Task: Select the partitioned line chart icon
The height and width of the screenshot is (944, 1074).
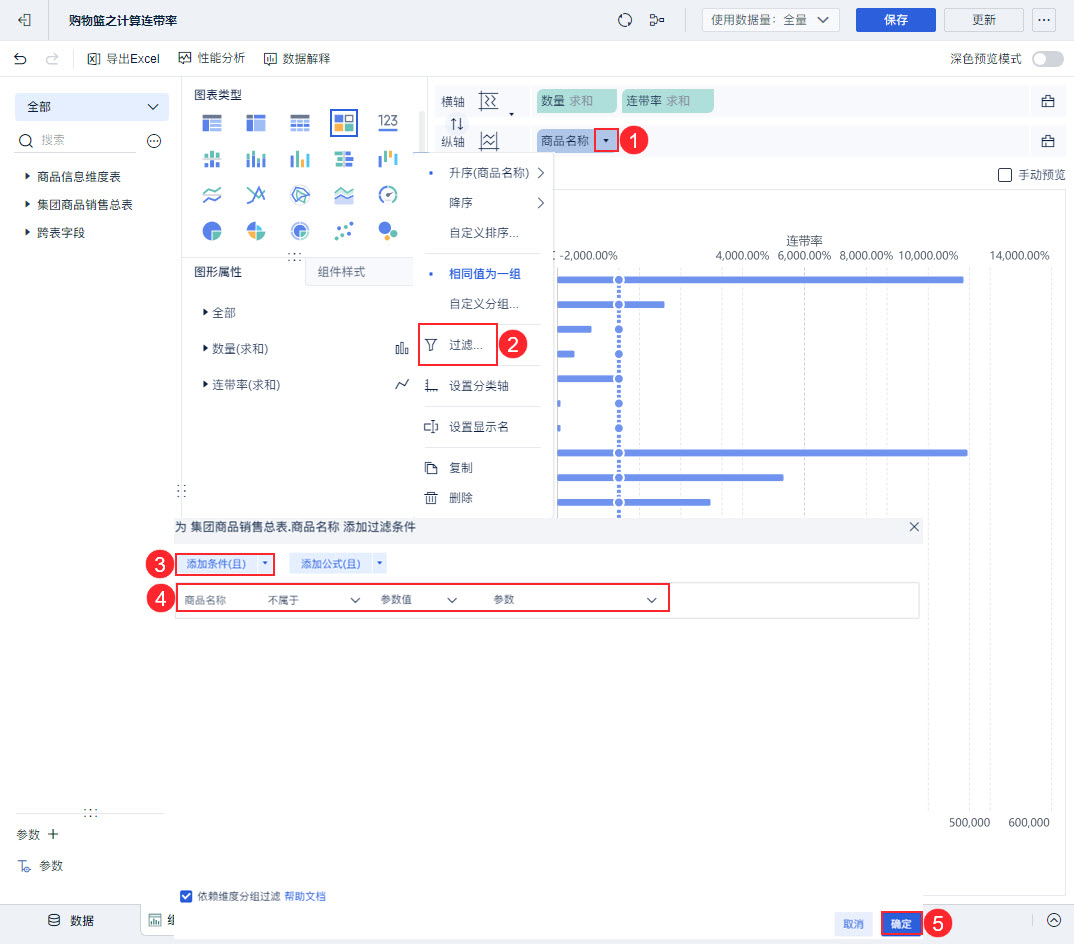Action: pyautogui.click(x=212, y=195)
